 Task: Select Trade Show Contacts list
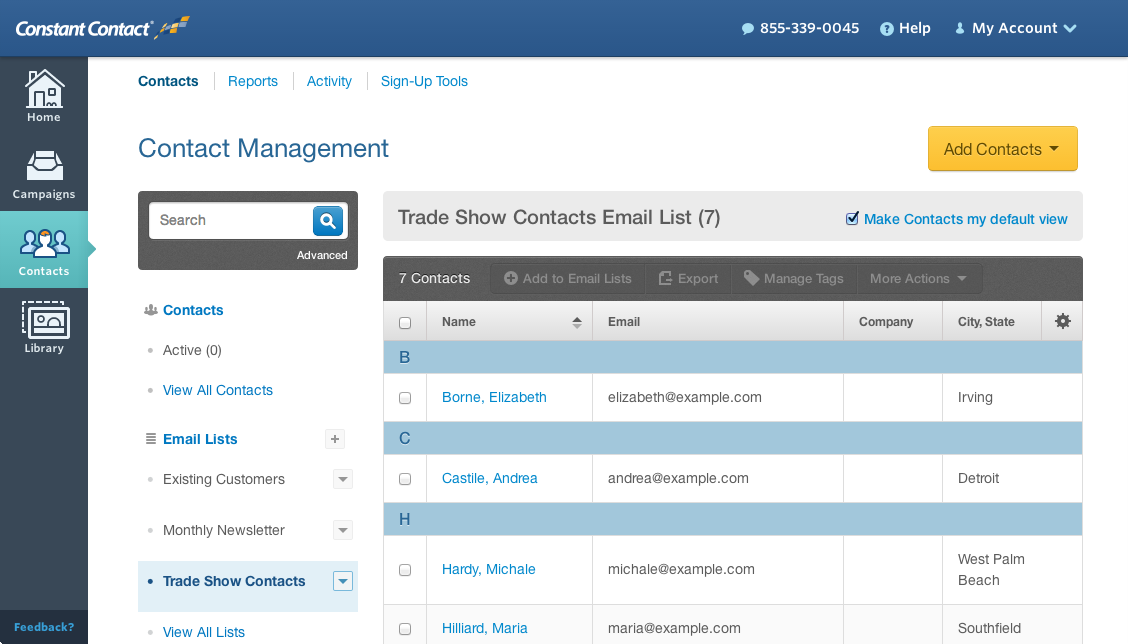(x=234, y=581)
